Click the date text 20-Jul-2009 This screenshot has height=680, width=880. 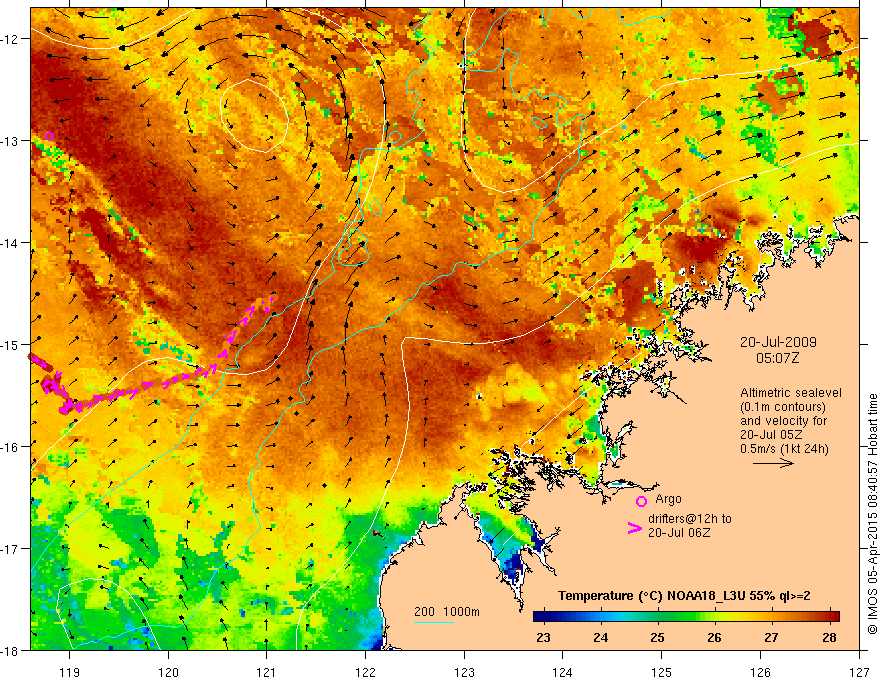[x=778, y=342]
